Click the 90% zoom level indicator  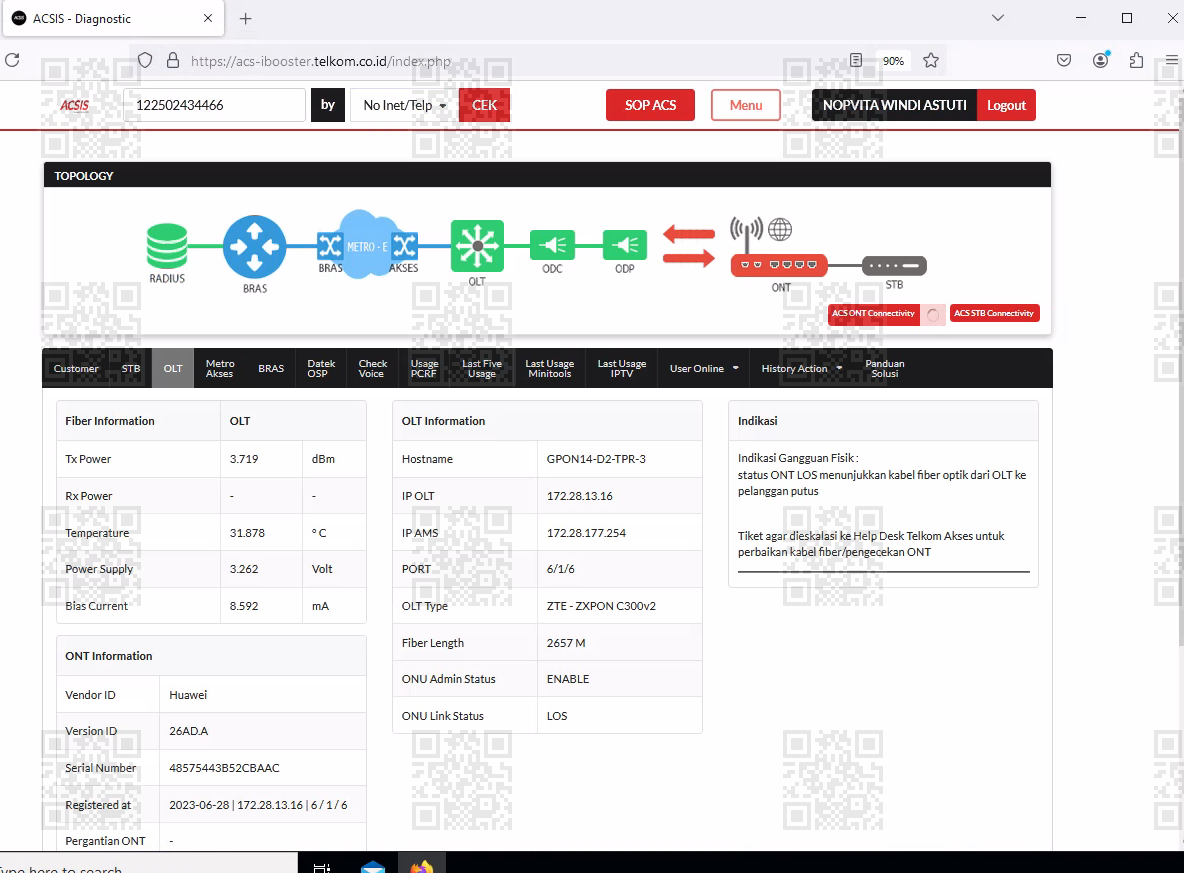(893, 61)
